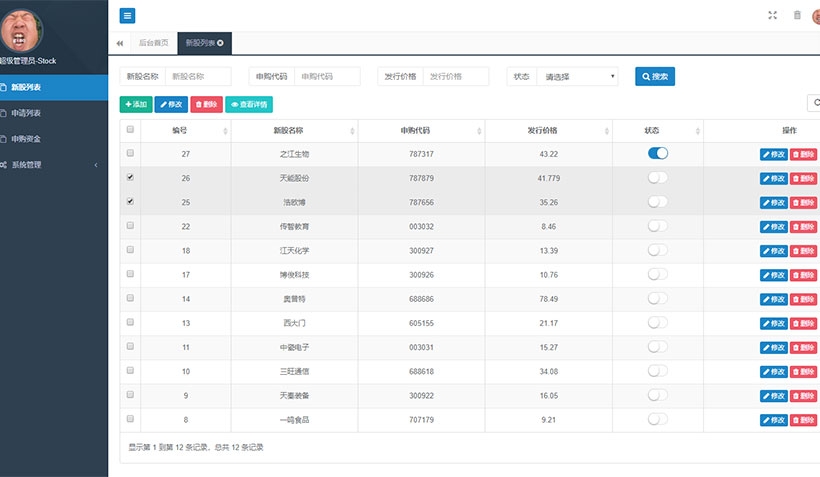Turn off the status switch for 之江生物

(657, 153)
